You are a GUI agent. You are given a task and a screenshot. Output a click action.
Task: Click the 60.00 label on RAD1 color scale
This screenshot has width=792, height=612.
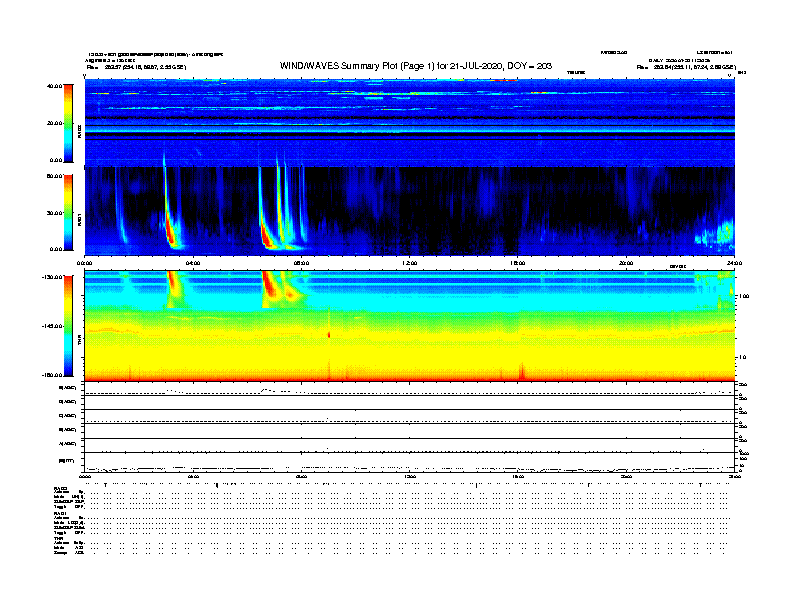[54, 176]
